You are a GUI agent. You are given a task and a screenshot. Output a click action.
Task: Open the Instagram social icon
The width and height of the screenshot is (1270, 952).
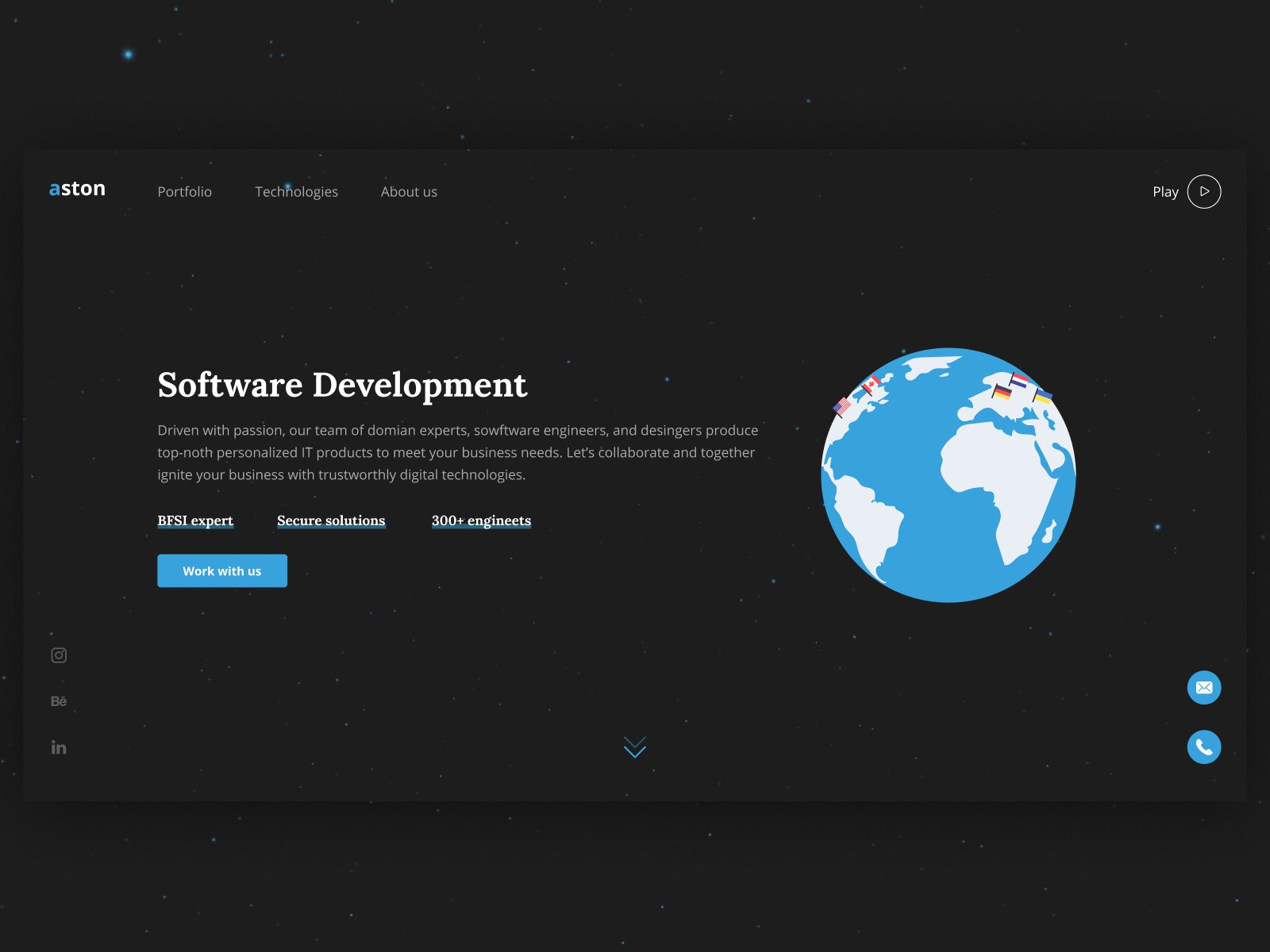(59, 655)
